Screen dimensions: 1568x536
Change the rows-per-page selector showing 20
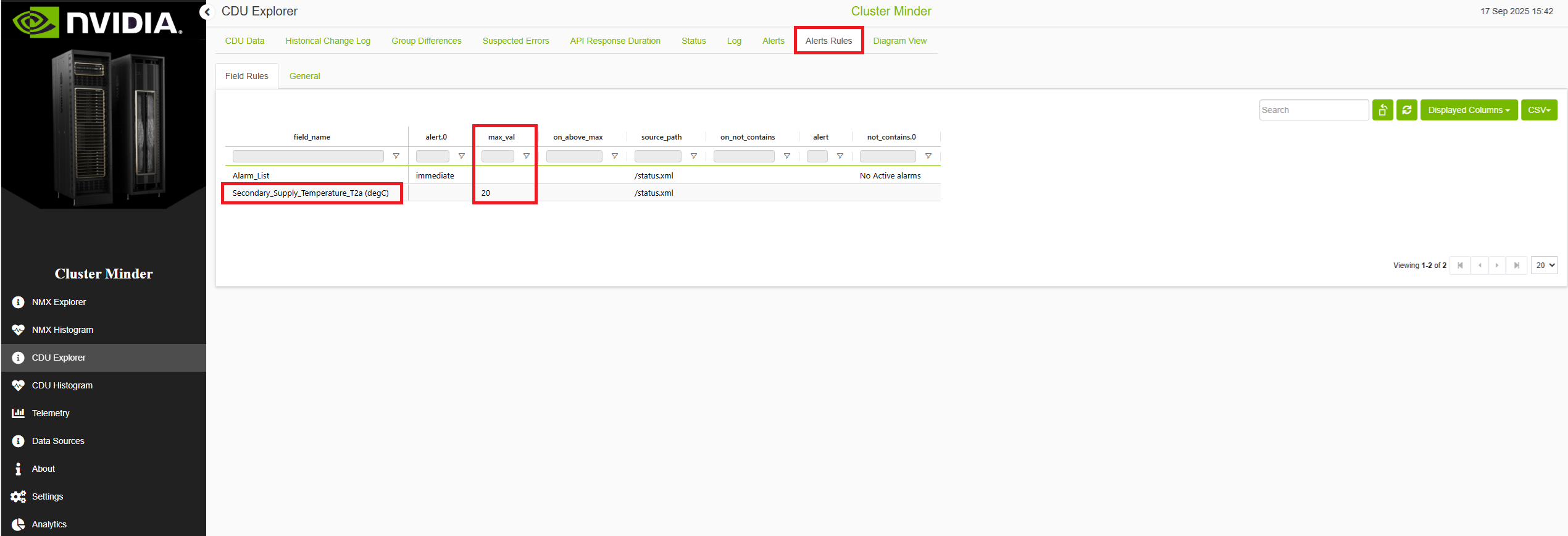(x=1544, y=266)
